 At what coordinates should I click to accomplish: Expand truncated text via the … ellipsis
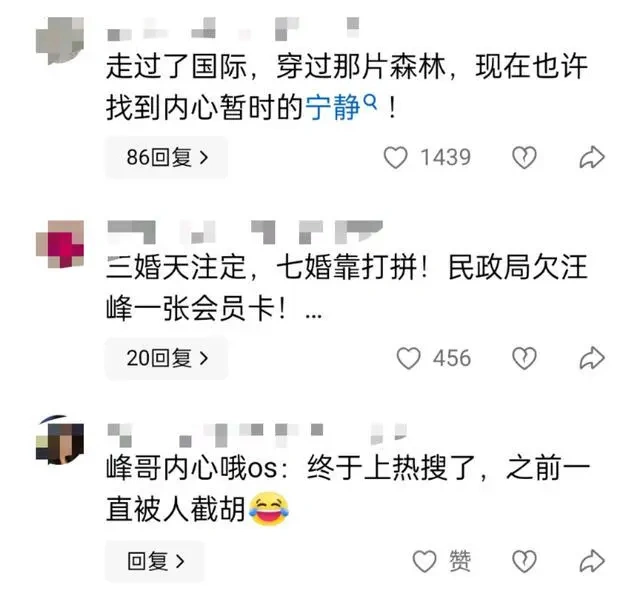pyautogui.click(x=313, y=315)
